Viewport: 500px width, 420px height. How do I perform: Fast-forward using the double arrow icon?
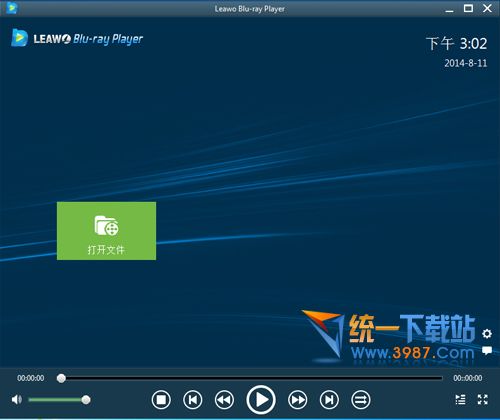click(298, 399)
